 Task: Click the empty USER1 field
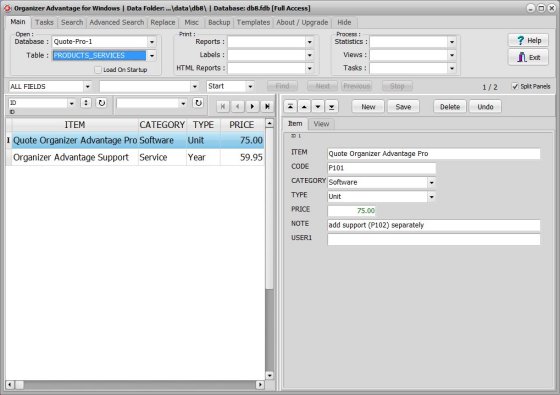pyautogui.click(x=434, y=240)
